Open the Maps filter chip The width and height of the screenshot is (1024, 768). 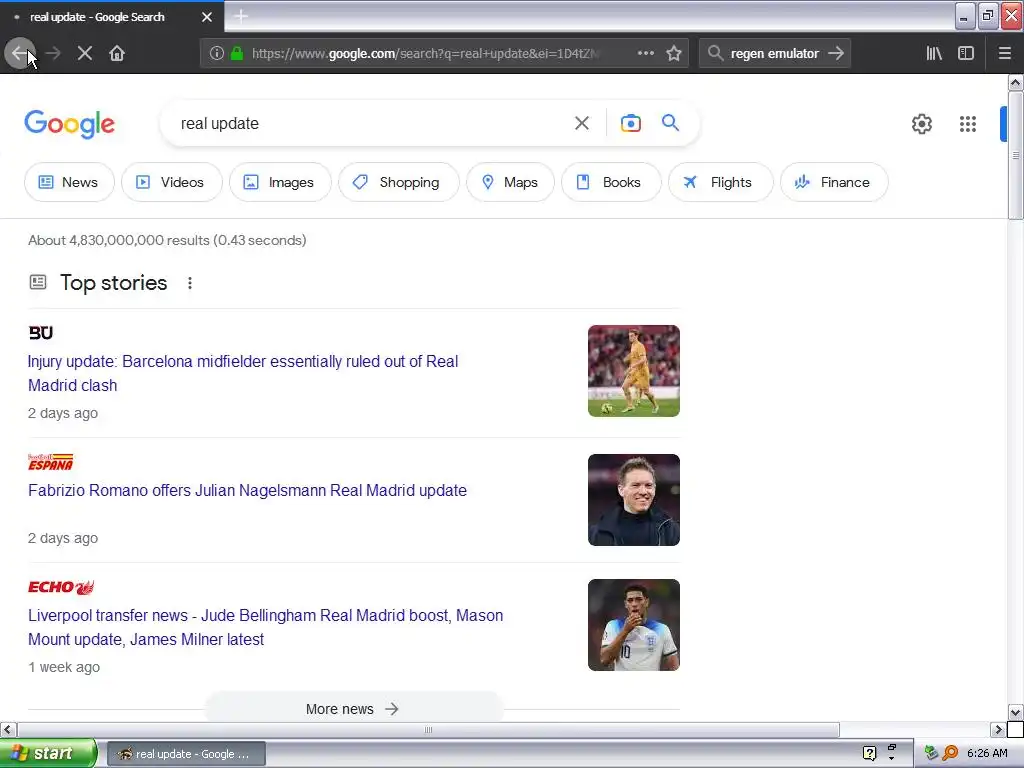pos(510,182)
